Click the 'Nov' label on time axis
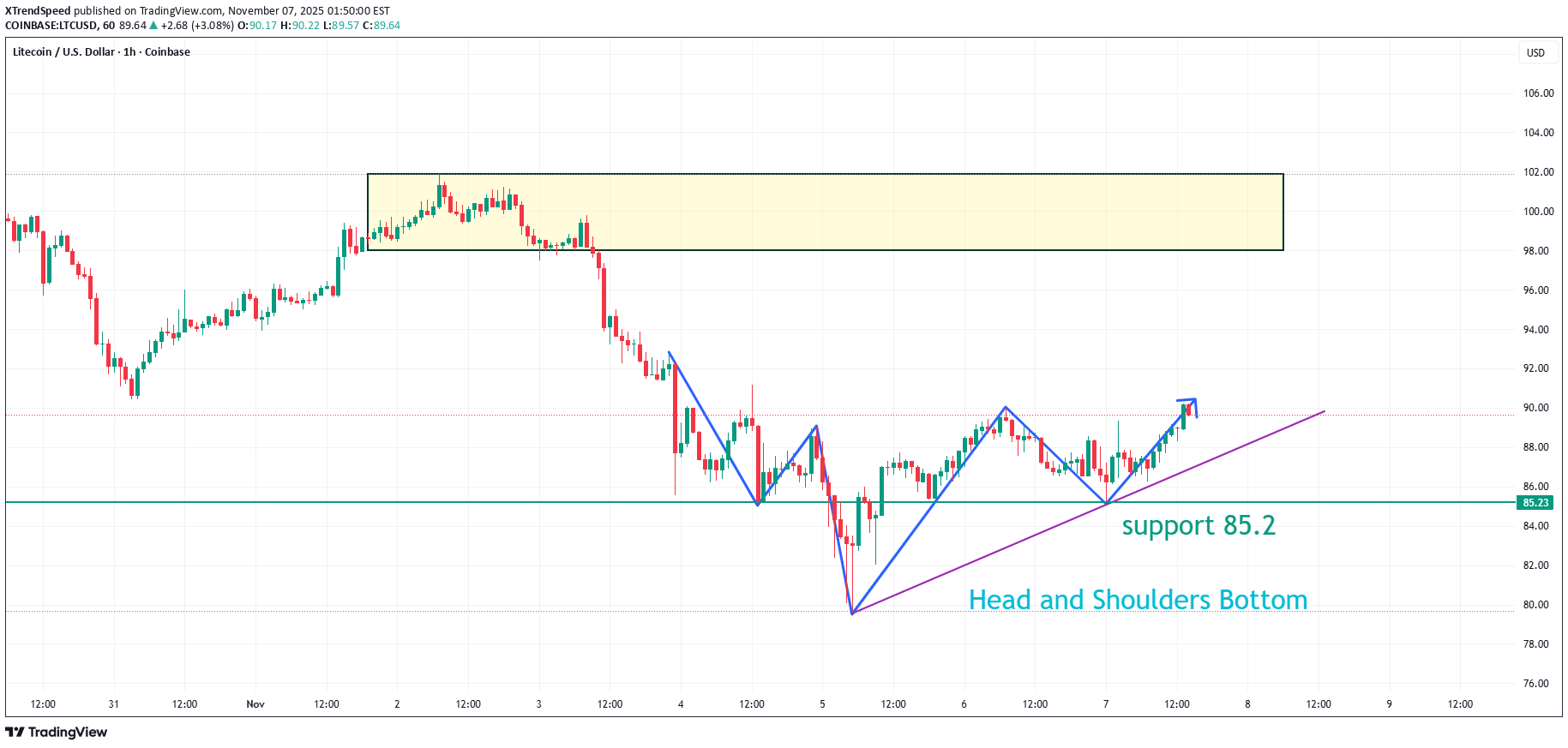 point(255,704)
